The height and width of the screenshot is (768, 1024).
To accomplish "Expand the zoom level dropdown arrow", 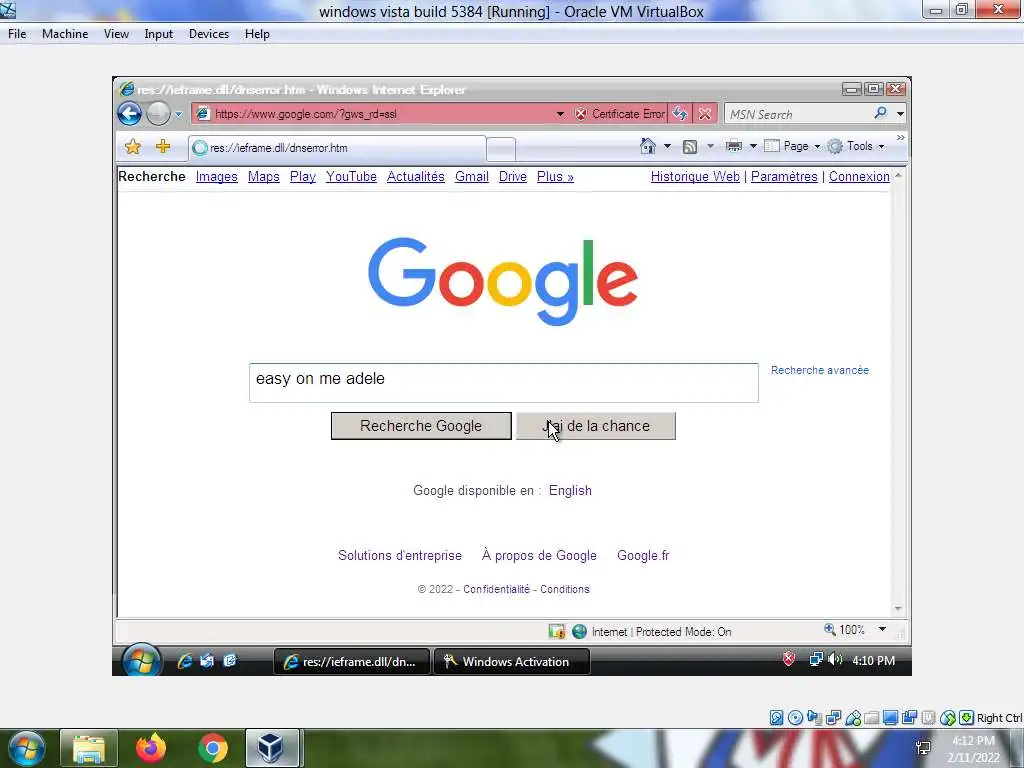I will click(882, 630).
